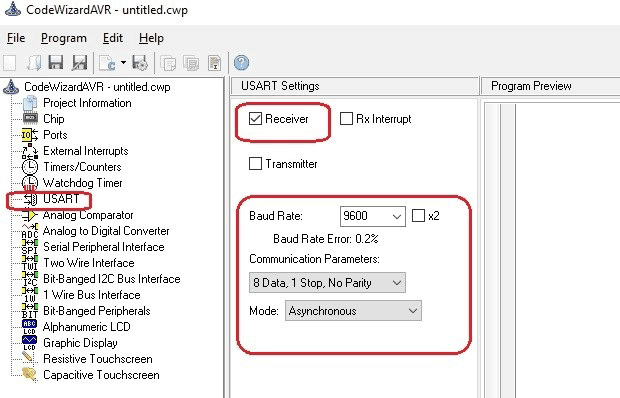620x398 pixels.
Task: Click the Copy all (stacked pages) toolbar icon
Action: tap(192, 63)
